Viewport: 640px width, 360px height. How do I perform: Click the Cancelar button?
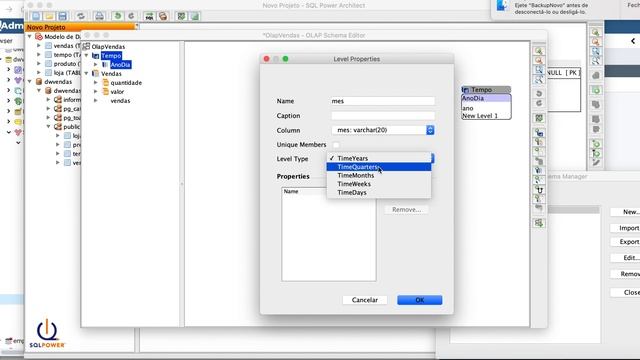tap(364, 300)
